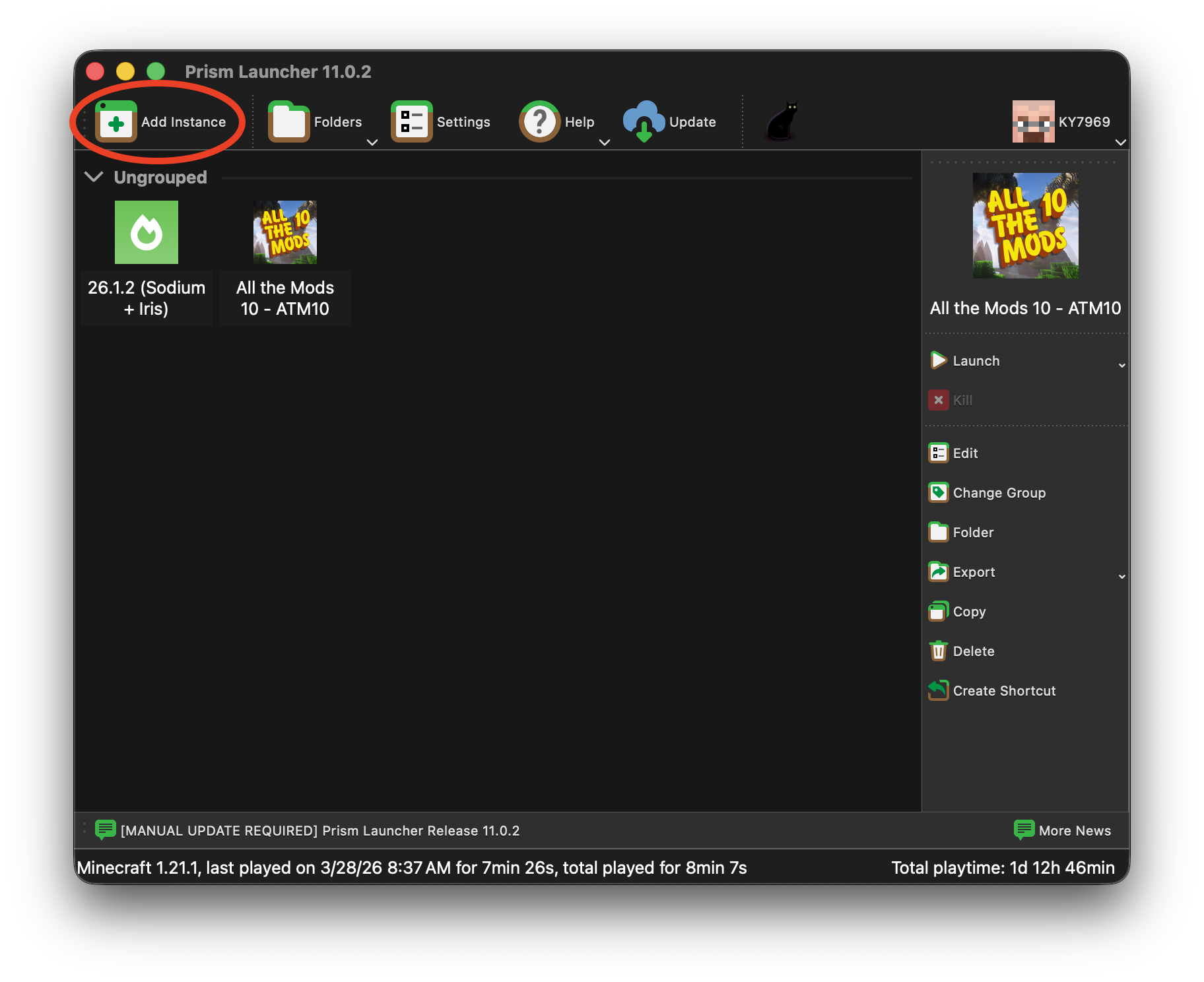Click Edit in the instance sidebar
Image resolution: width=1204 pixels, height=982 pixels.
(x=964, y=453)
